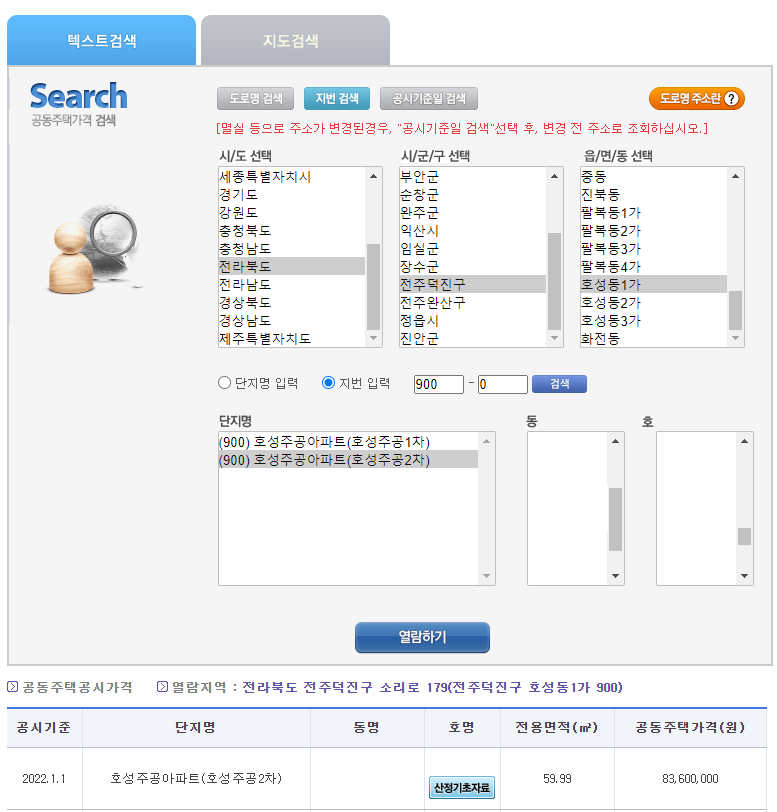Viewport: 777px width, 812px height.
Task: Select 충청남도 in the 시/도 list
Action: pyautogui.click(x=292, y=249)
